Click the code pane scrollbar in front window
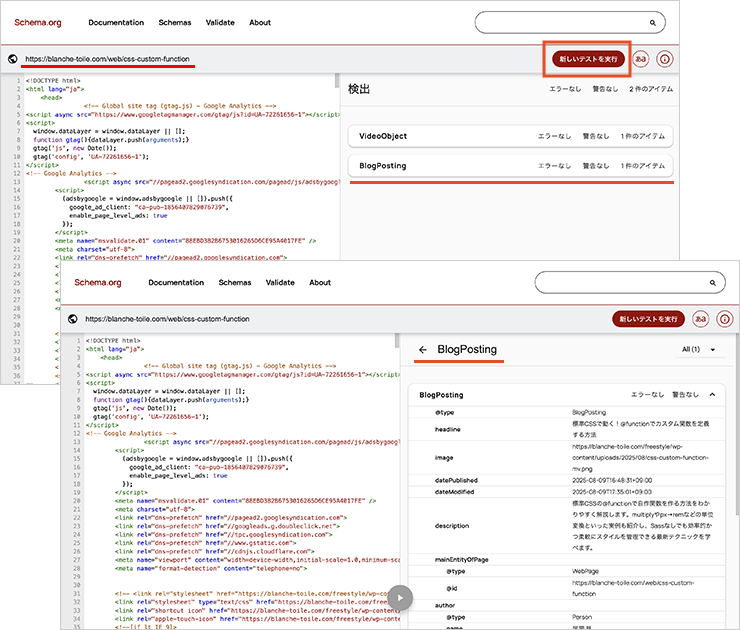This screenshot has width=740, height=630. (x=397, y=341)
